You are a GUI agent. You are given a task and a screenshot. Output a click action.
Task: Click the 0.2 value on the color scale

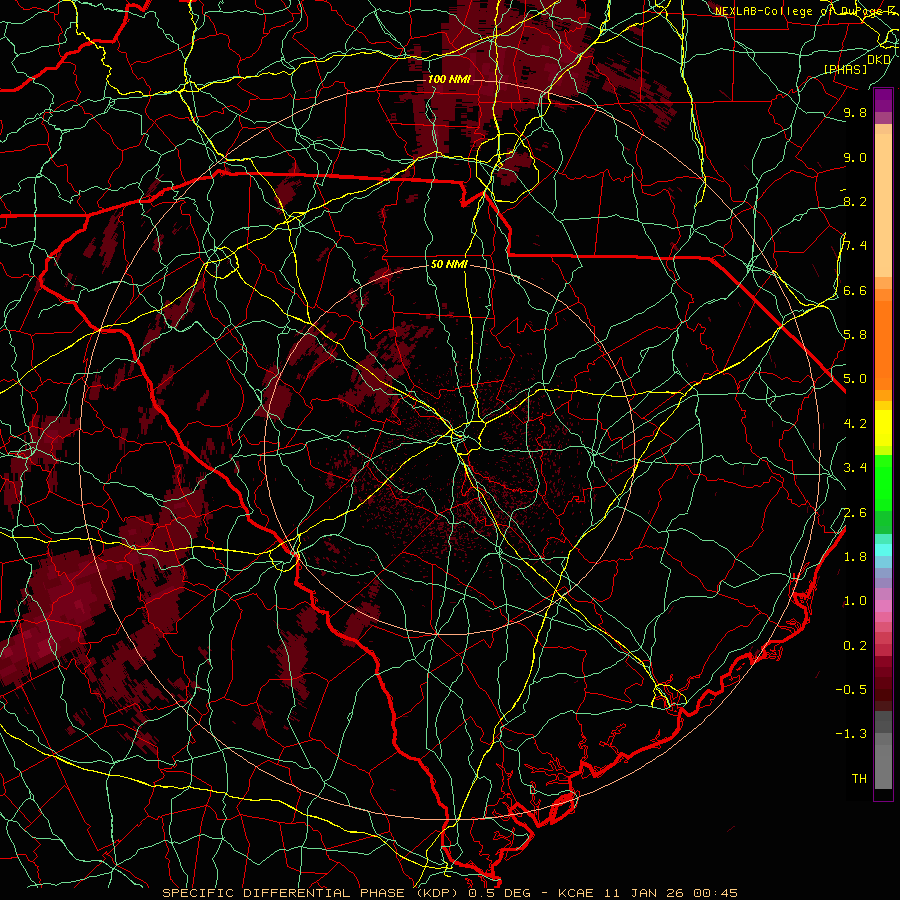(855, 646)
